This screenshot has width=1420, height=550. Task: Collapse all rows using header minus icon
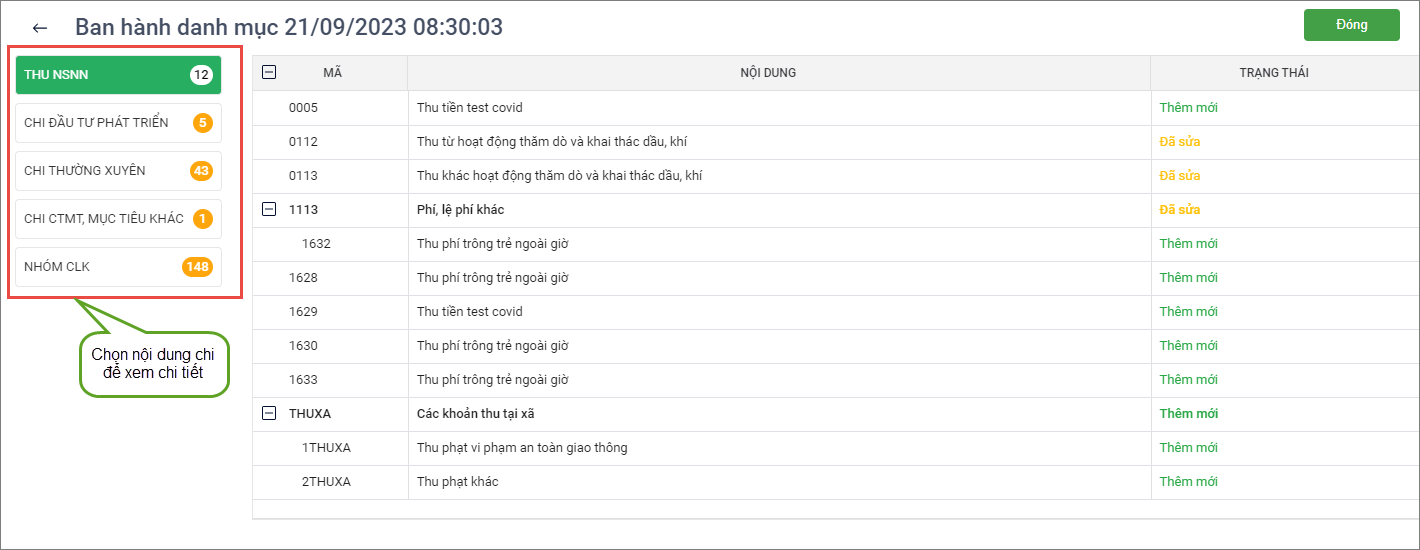coord(268,72)
